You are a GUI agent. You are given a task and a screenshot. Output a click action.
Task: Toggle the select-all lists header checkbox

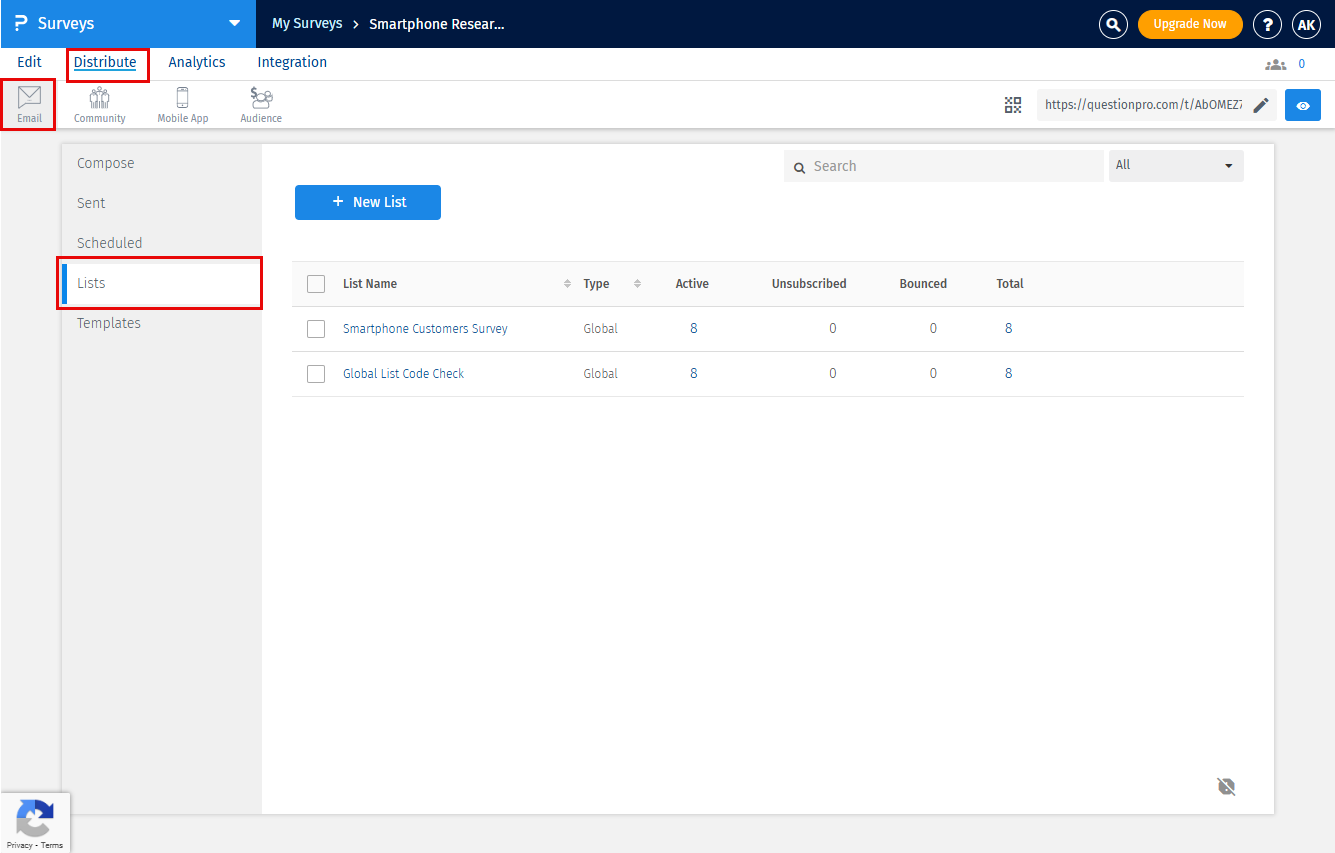pos(316,284)
